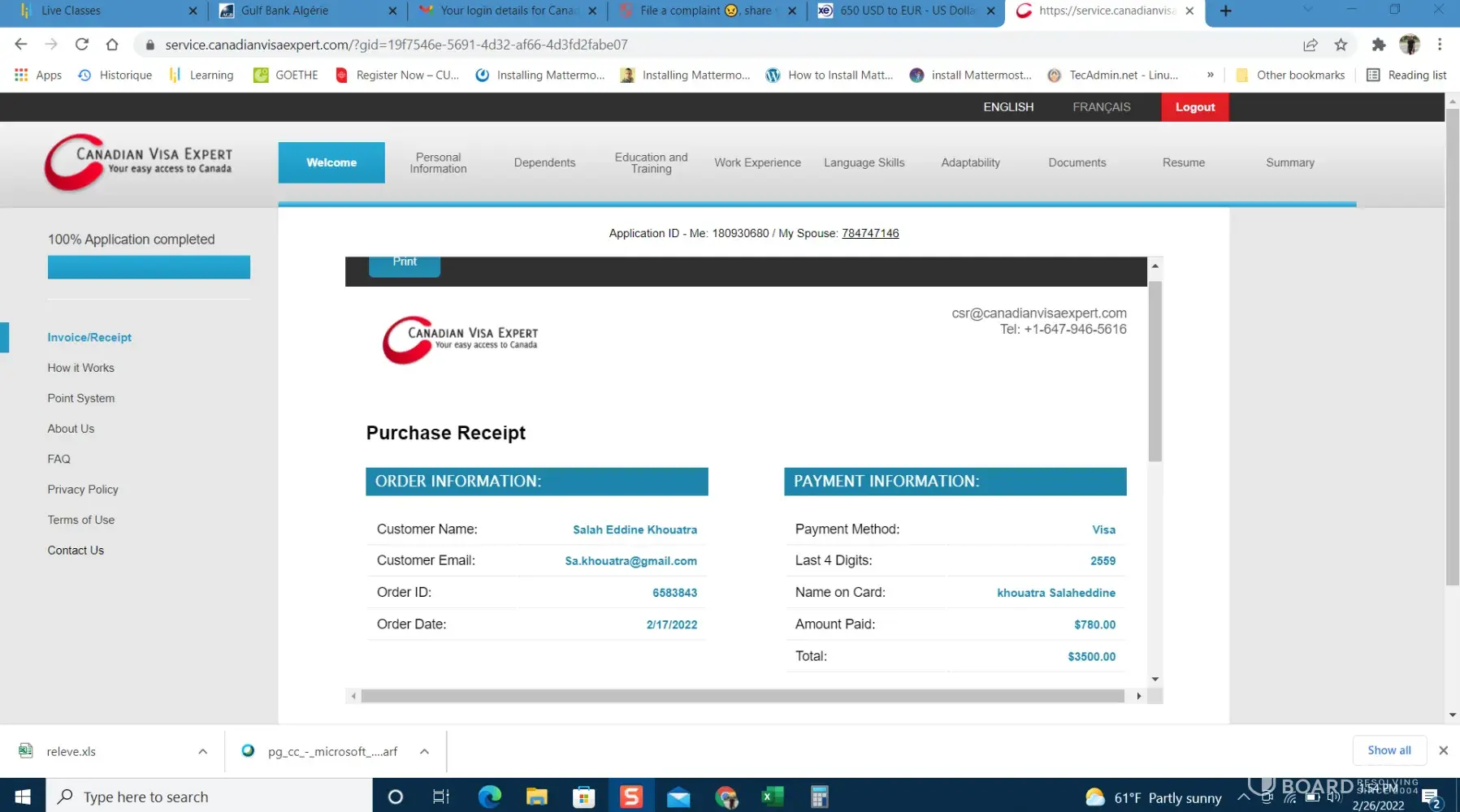Open How it Works in sidebar

(80, 368)
